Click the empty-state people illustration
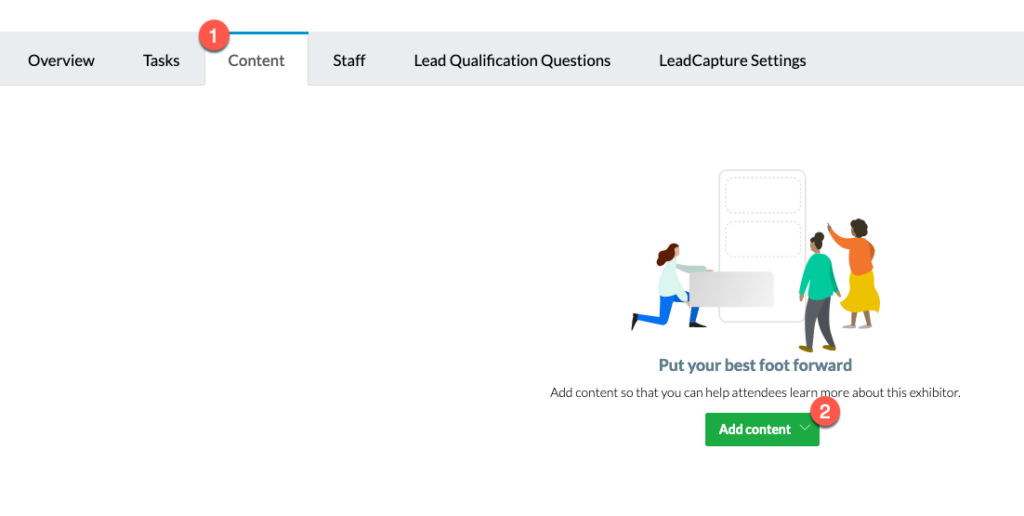The image size is (1024, 516). tap(755, 261)
